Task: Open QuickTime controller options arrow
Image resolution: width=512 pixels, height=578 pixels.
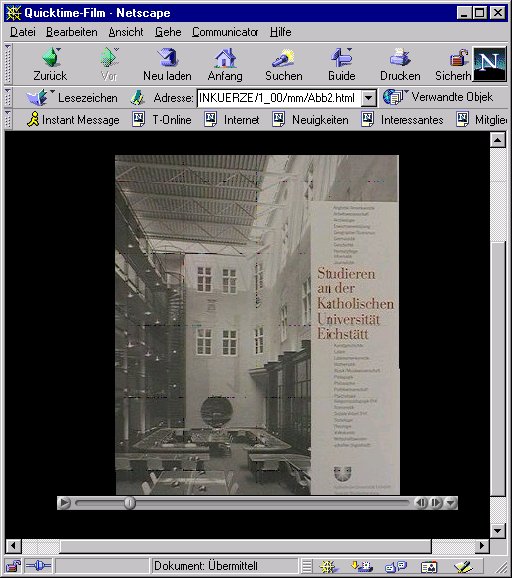Action: (x=450, y=503)
